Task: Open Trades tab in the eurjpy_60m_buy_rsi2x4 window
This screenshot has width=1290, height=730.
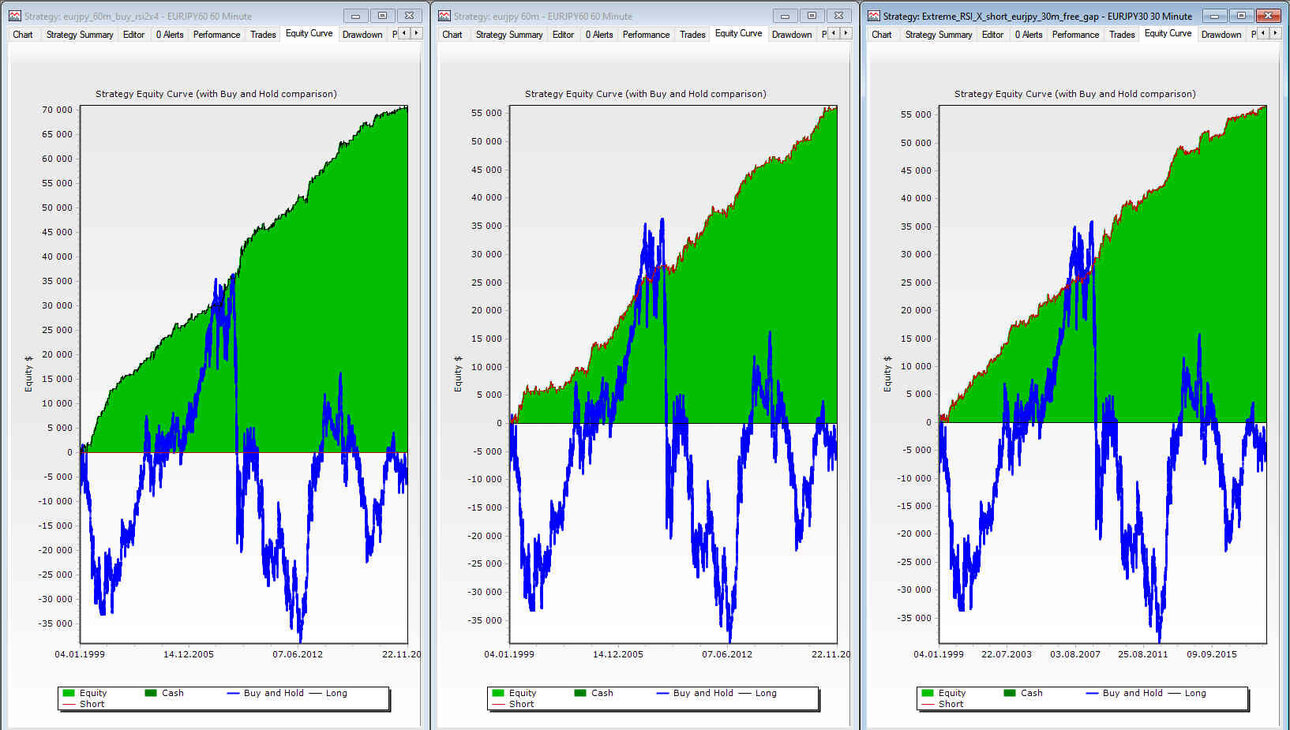Action: point(263,34)
